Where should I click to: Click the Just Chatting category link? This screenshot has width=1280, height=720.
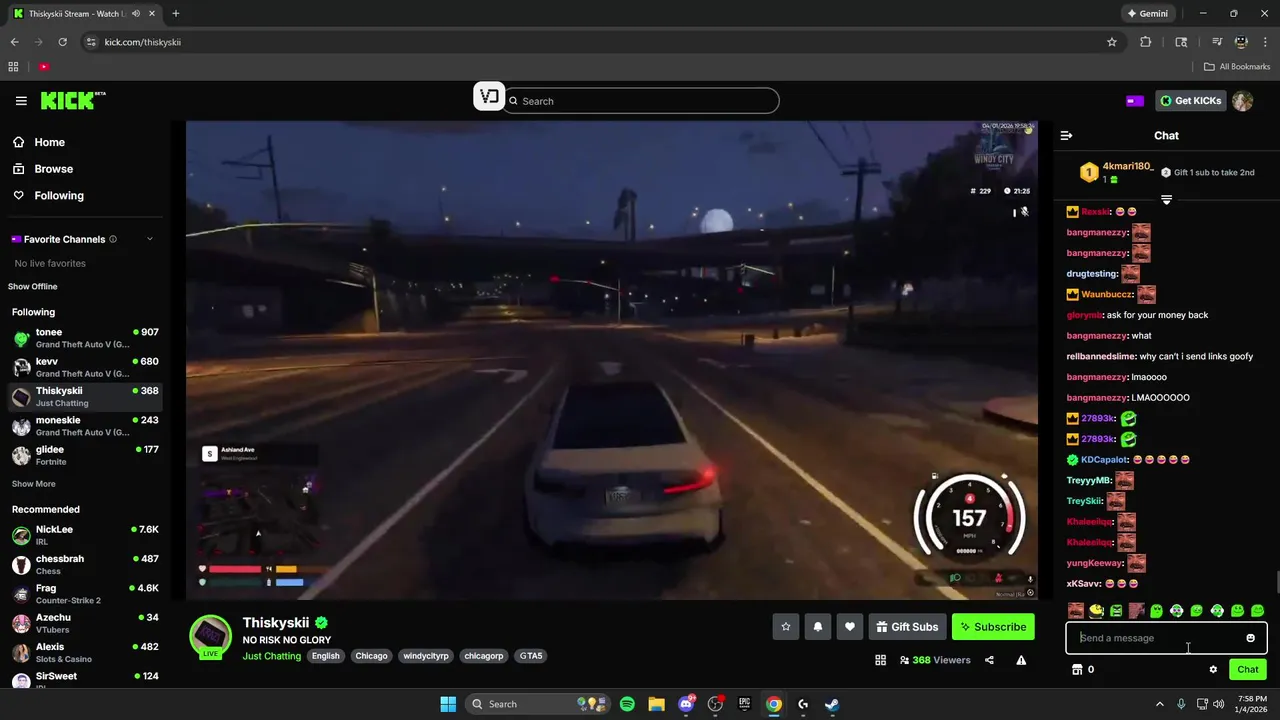tap(271, 656)
